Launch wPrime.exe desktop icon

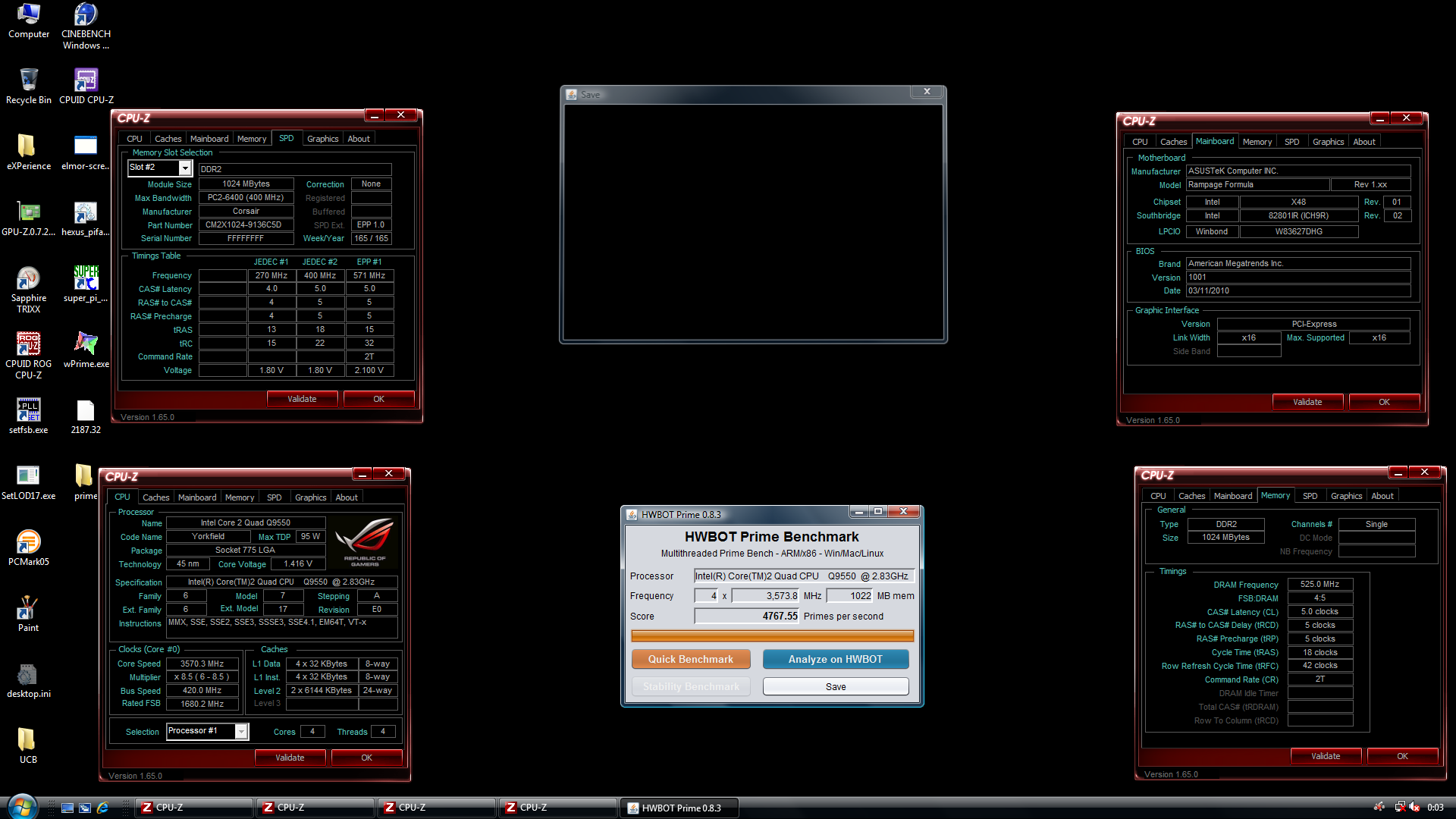pyautogui.click(x=86, y=350)
